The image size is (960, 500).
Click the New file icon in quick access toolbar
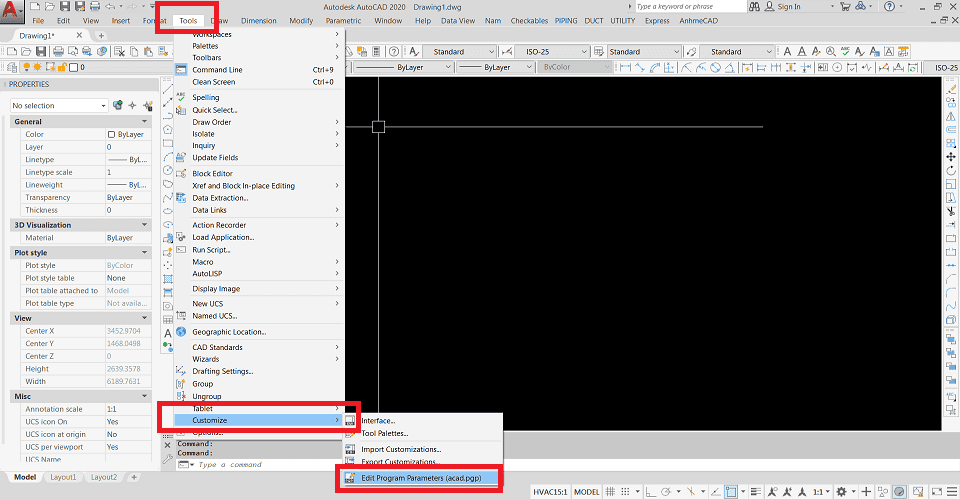coord(35,7)
